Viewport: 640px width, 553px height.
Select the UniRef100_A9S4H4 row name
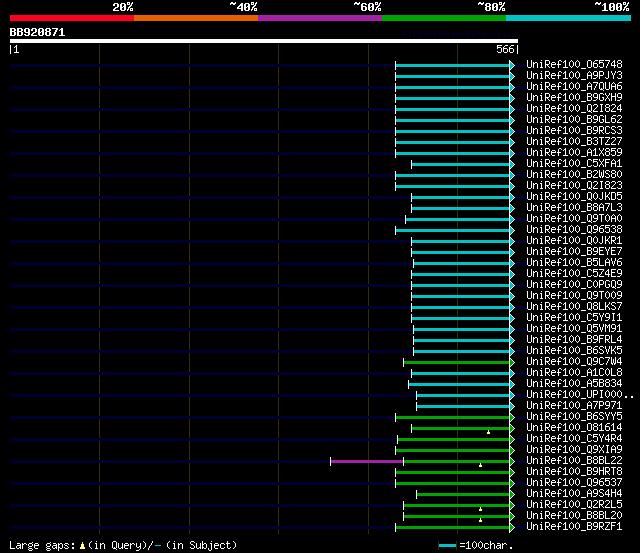(x=574, y=494)
